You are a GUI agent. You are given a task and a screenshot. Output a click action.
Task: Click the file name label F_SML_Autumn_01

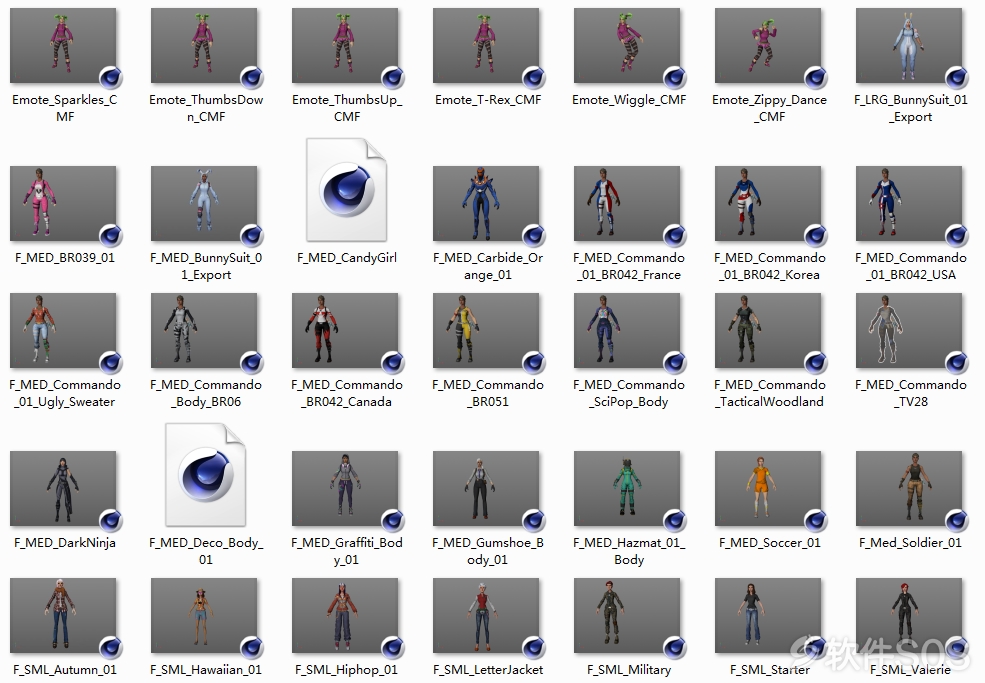point(65,670)
